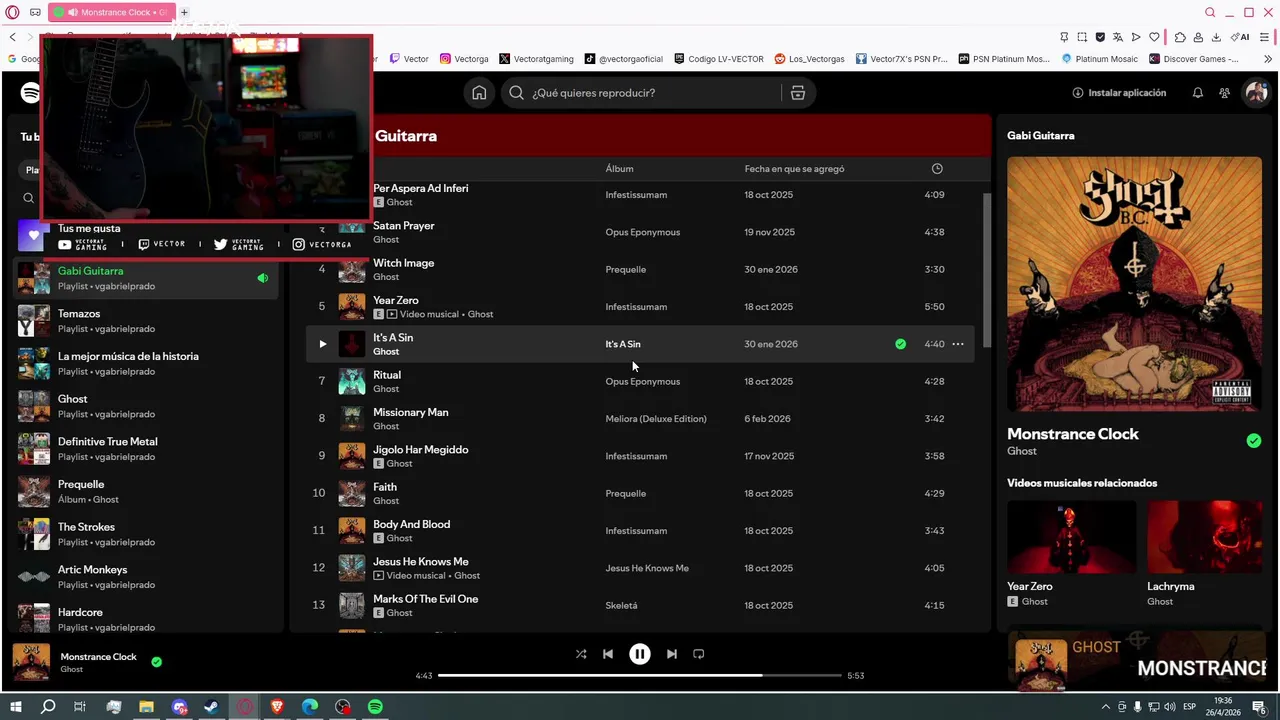The width and height of the screenshot is (1280, 720).
Task: Open The Strokes playlist
Action: [145, 534]
